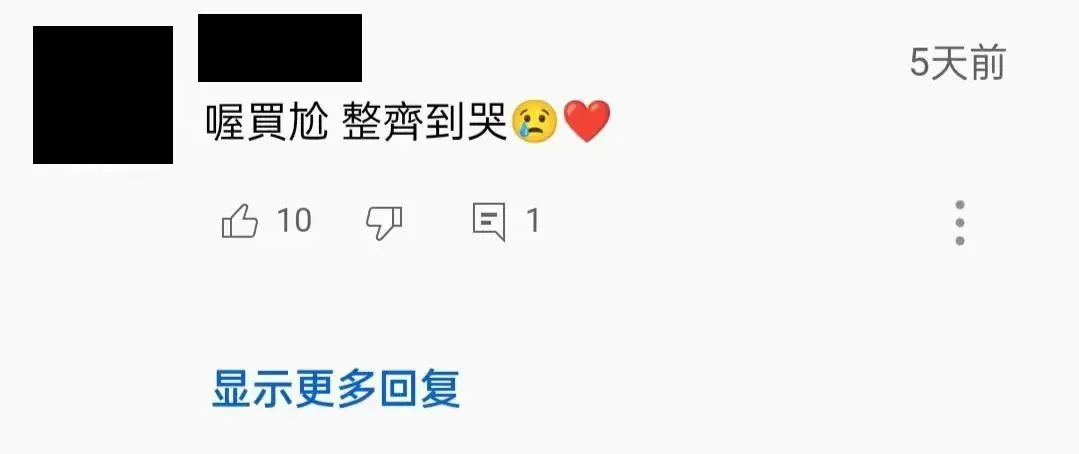Click 回复 at the end of the blue link
The height and width of the screenshot is (454, 1079).
(x=419, y=389)
